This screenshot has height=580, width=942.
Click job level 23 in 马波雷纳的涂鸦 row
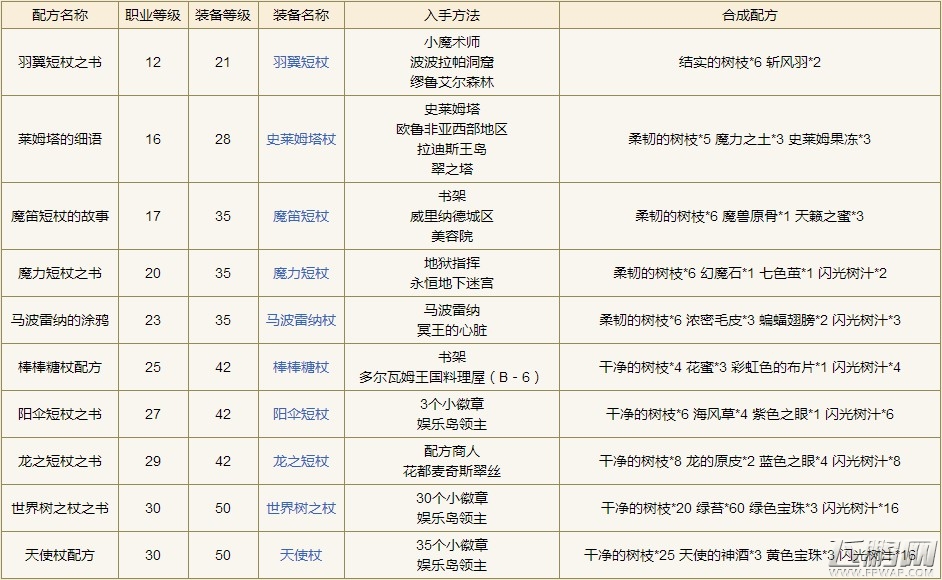pyautogui.click(x=153, y=320)
